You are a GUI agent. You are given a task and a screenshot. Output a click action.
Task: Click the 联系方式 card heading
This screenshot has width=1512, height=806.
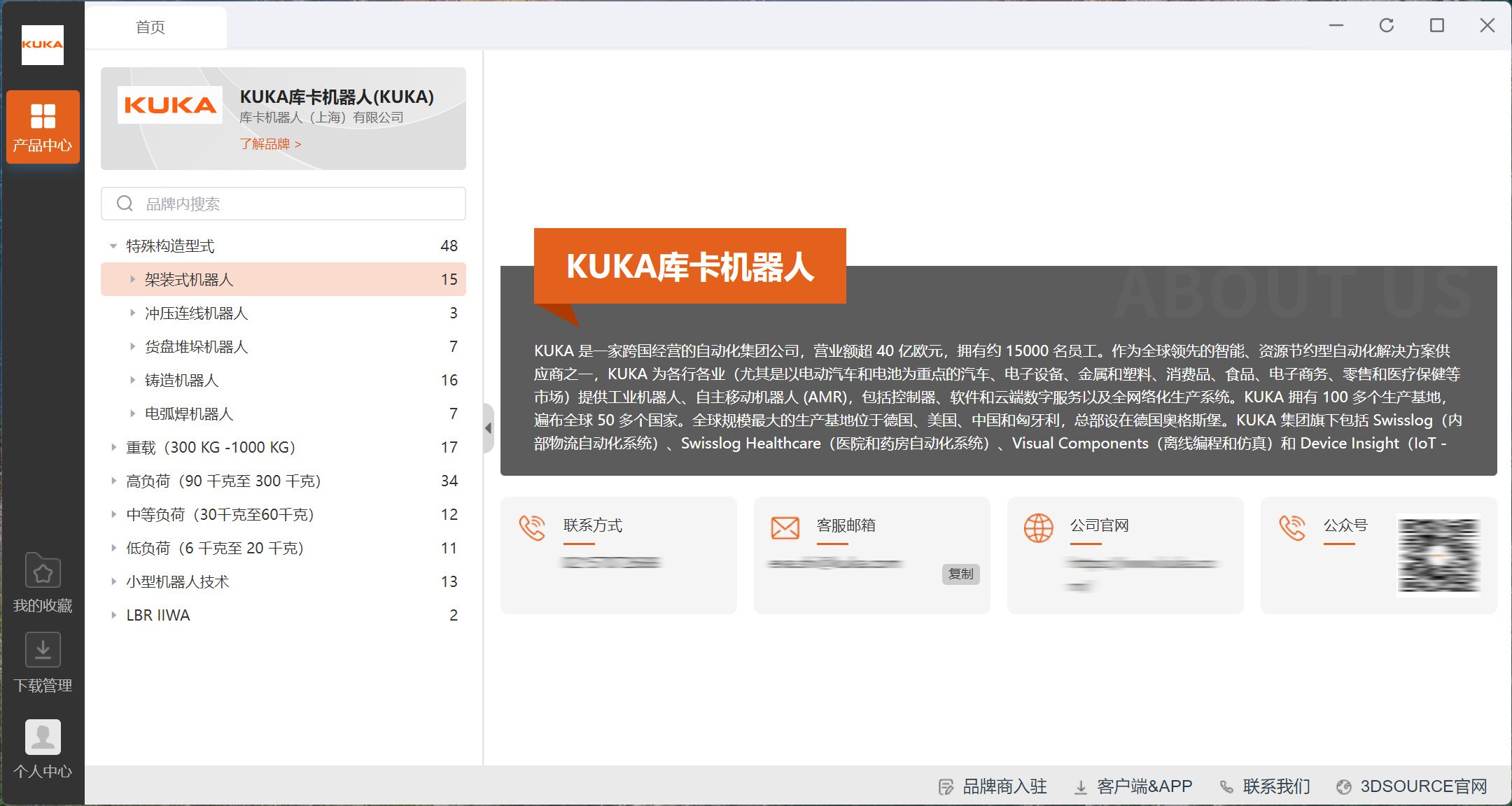pyautogui.click(x=592, y=525)
